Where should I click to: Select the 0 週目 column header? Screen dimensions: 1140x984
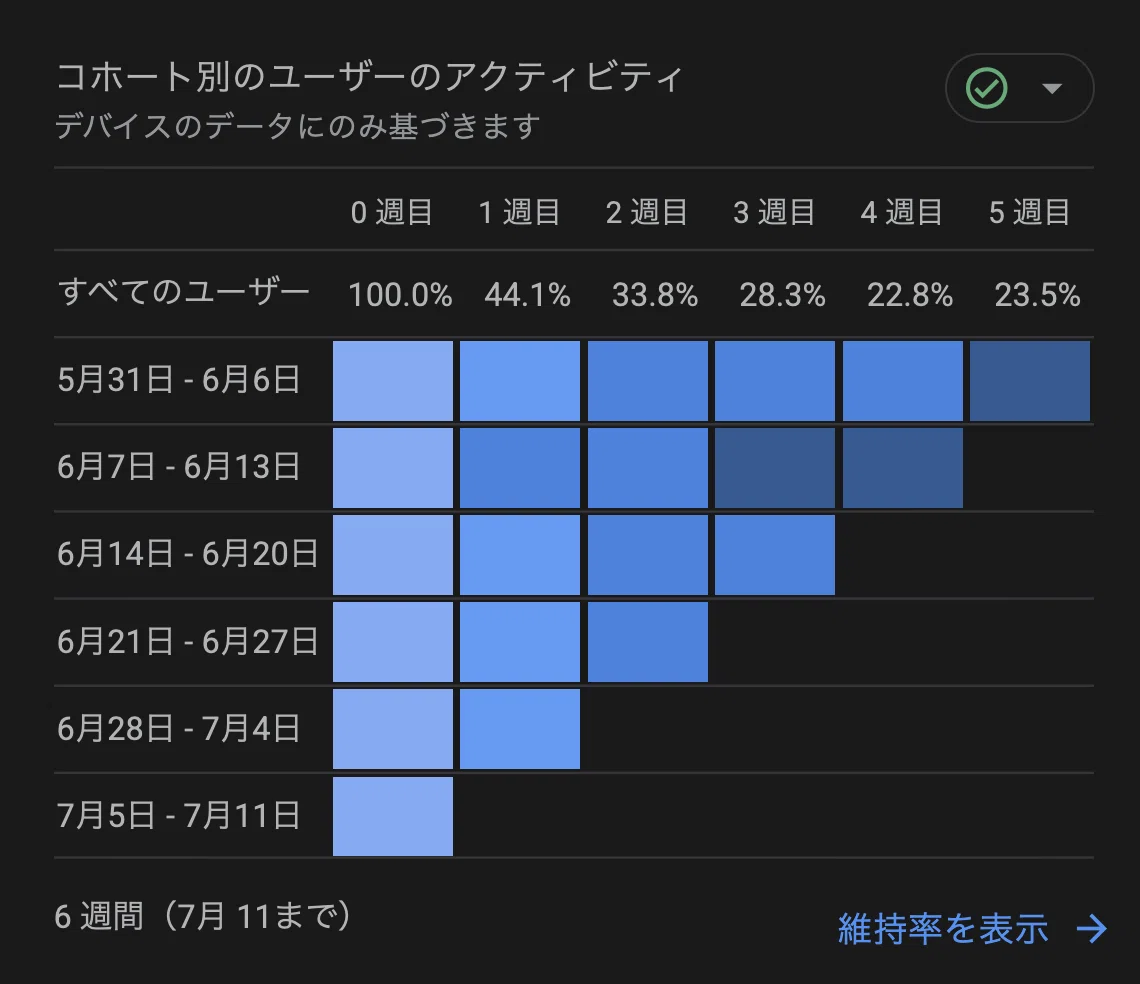coord(392,212)
